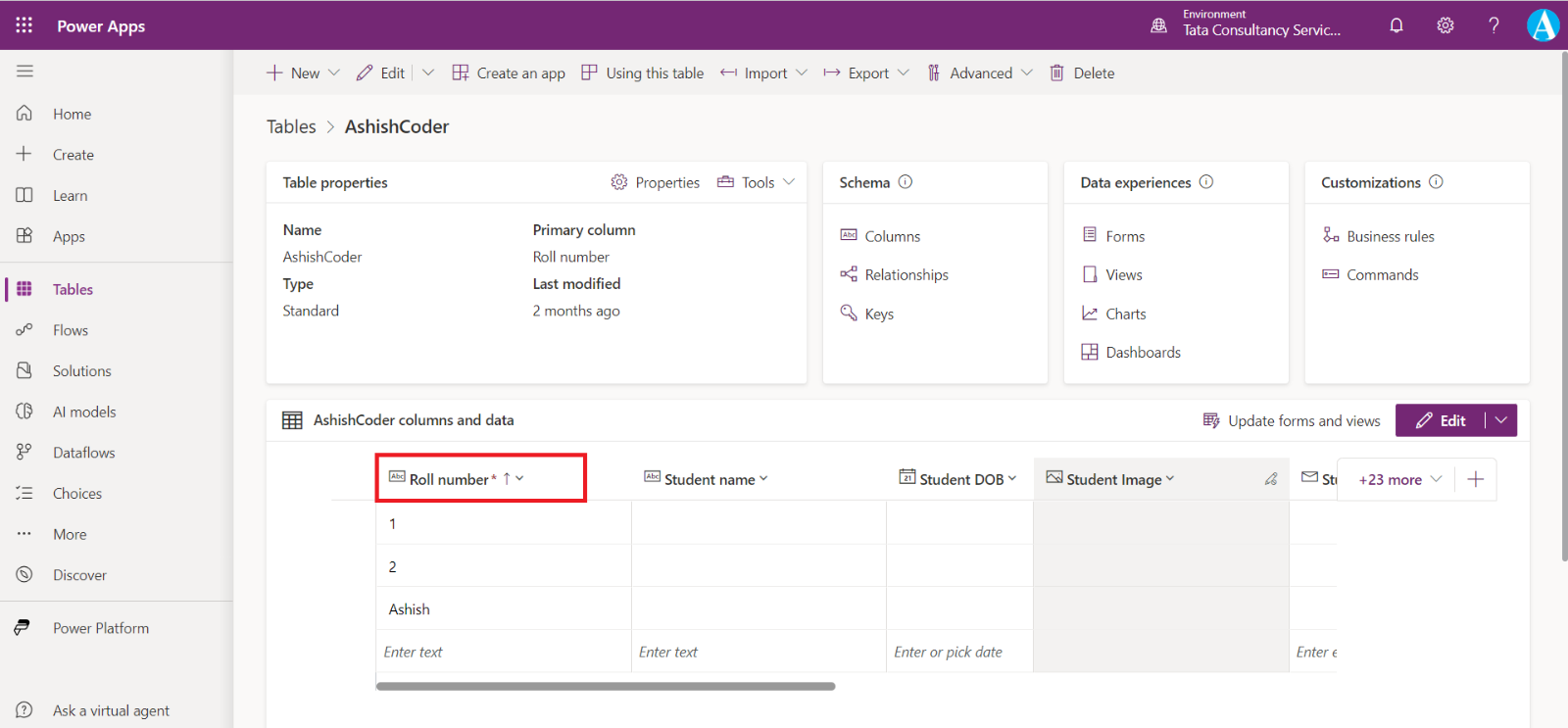Open the Tools dropdown in Table properties
This screenshot has height=728, width=1568.
(758, 182)
